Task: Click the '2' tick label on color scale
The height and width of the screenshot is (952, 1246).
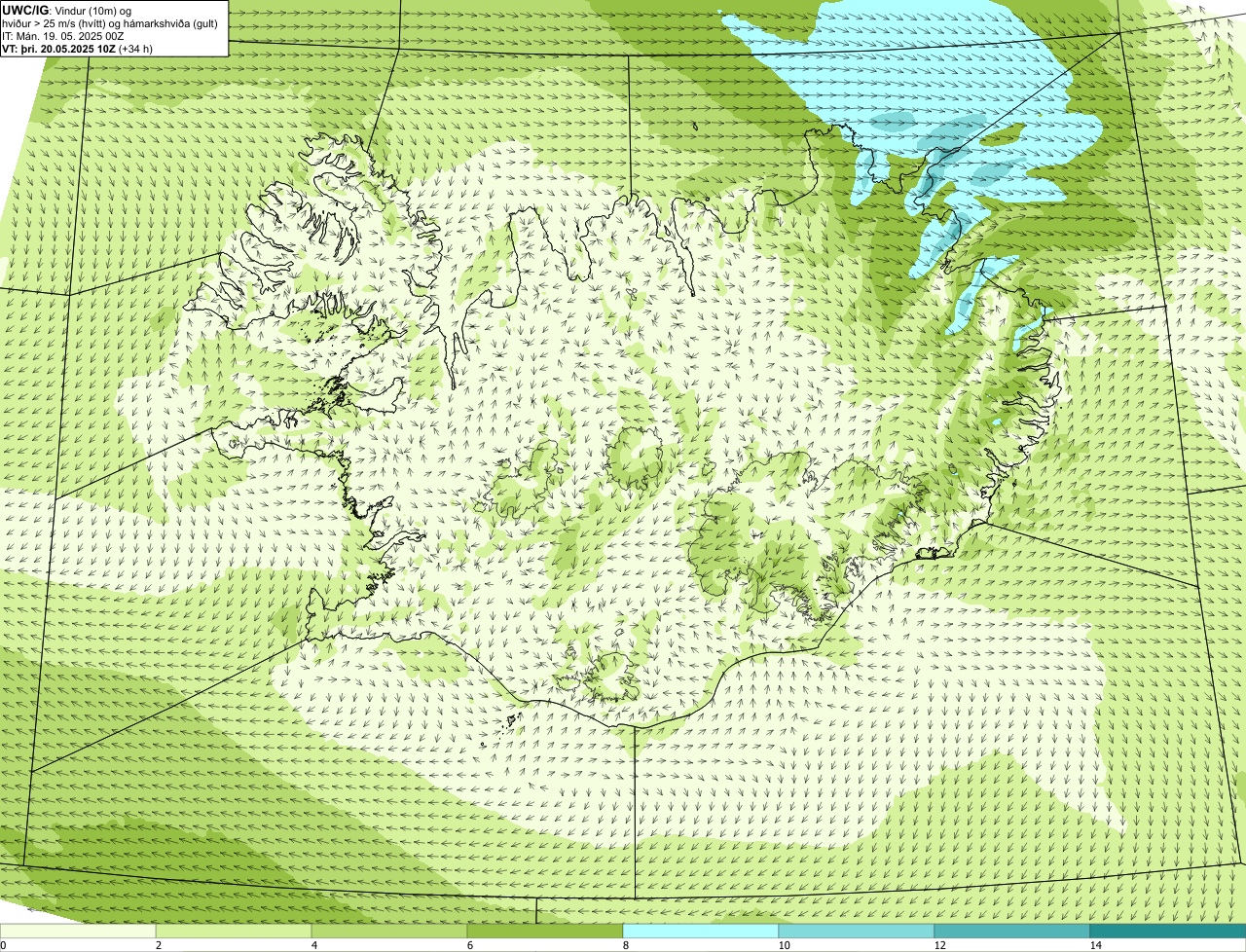Action: pyautogui.click(x=158, y=945)
